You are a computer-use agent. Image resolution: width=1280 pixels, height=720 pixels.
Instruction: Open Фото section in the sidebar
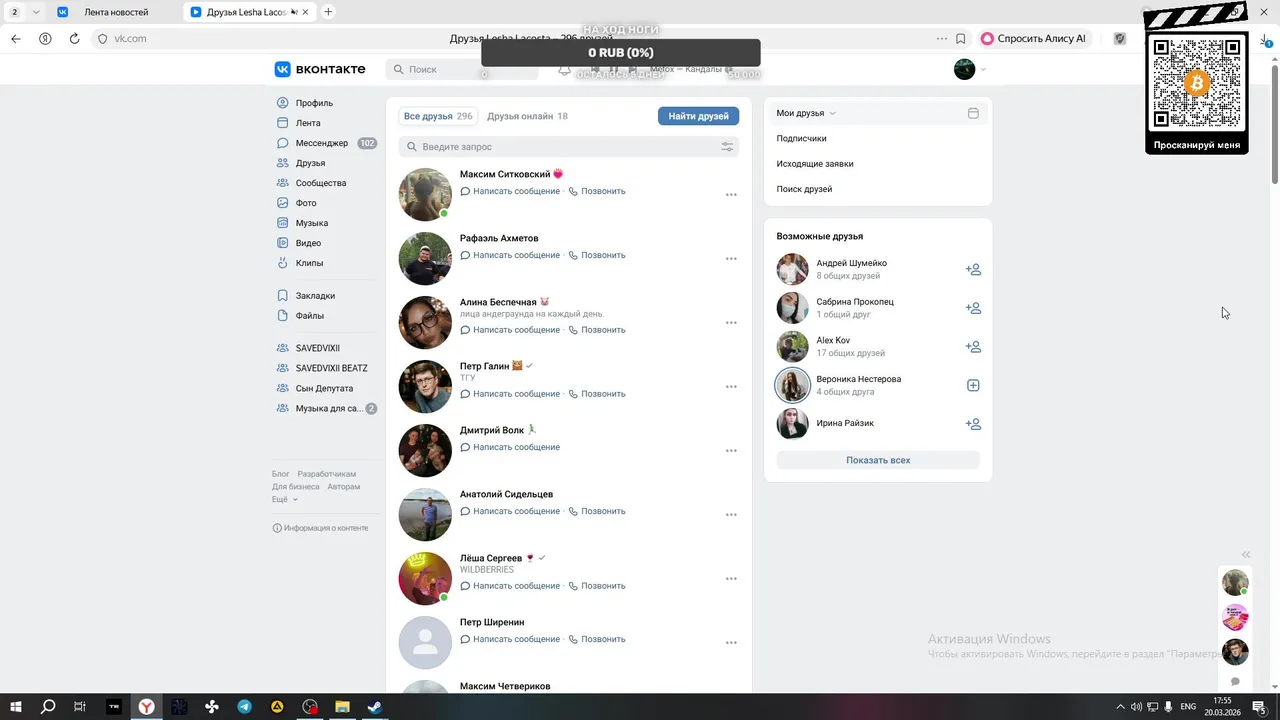[x=306, y=203]
